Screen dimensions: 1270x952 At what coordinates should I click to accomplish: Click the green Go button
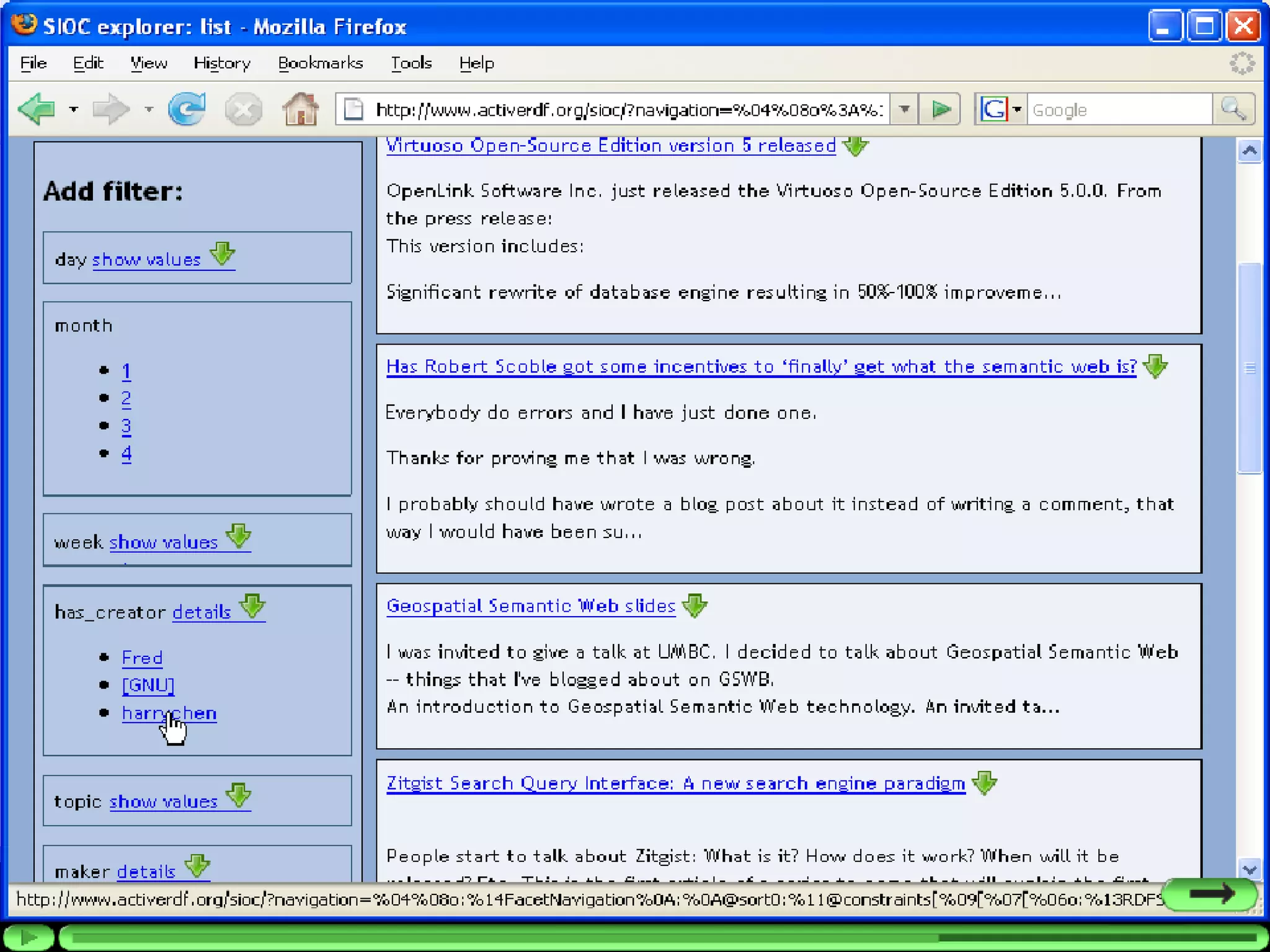click(941, 110)
